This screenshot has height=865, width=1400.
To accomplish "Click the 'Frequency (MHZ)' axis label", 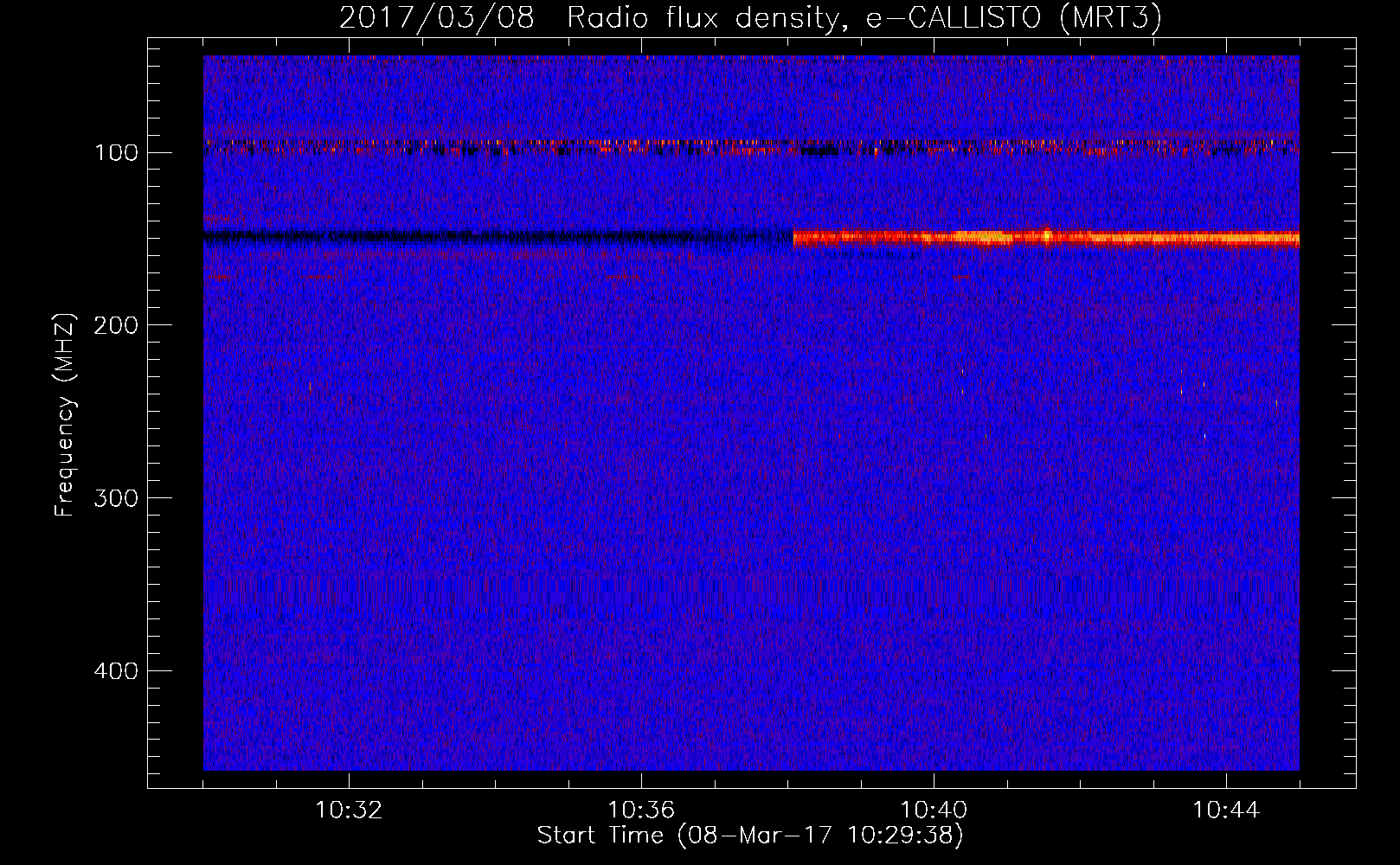I will tap(64, 415).
